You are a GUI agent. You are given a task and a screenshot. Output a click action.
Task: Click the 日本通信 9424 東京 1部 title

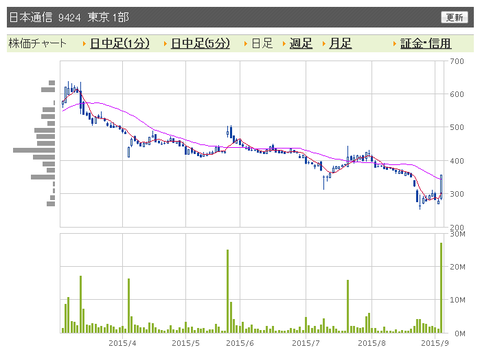69,17
